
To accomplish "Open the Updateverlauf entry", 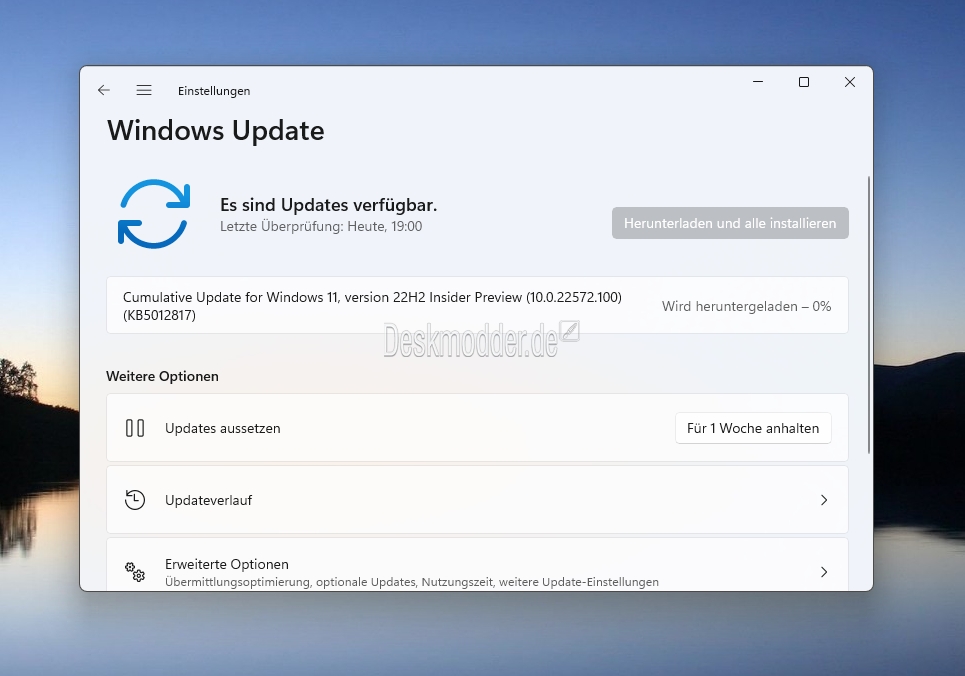I will [477, 500].
